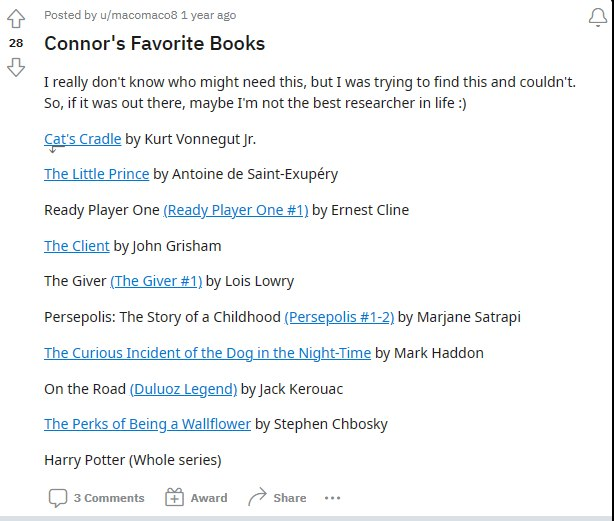Click the Duluoz Legend link
This screenshot has width=614, height=521.
click(183, 388)
